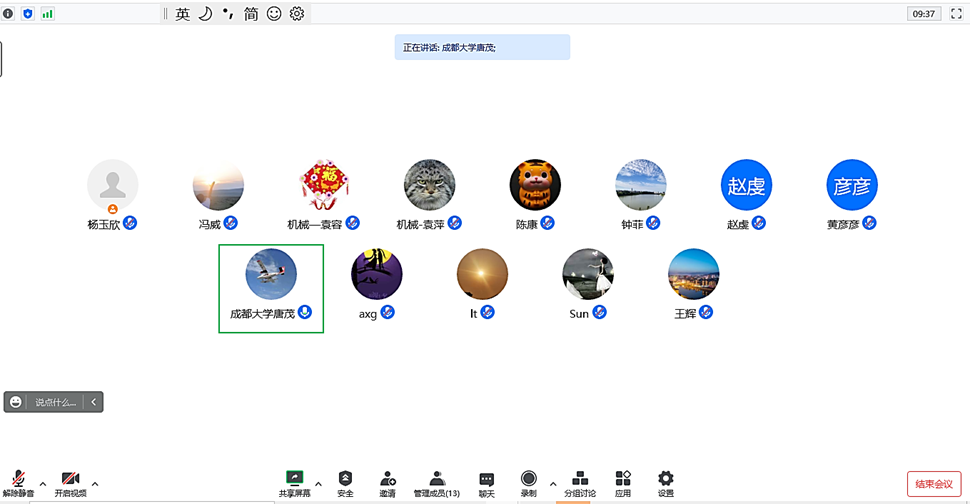Click the 解除静音 microphone icon
Image resolution: width=970 pixels, height=504 pixels.
pyautogui.click(x=17, y=479)
